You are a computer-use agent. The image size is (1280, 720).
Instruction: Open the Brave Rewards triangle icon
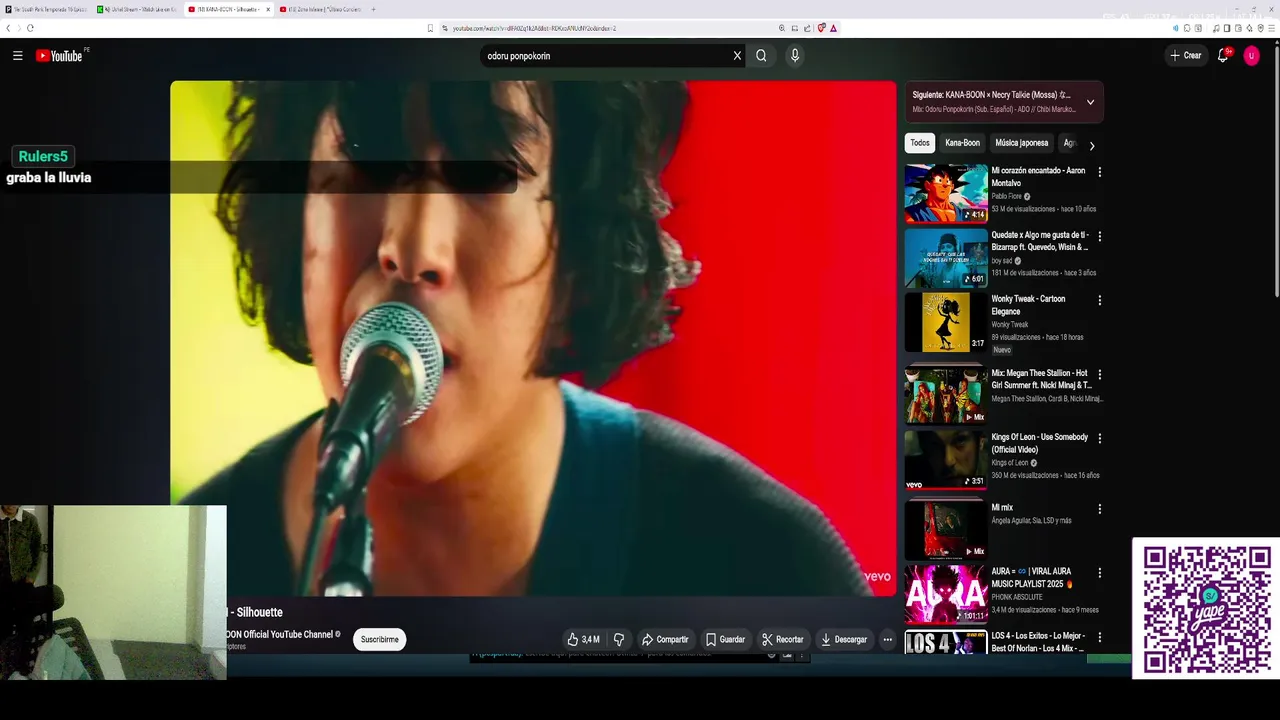pyautogui.click(x=833, y=28)
